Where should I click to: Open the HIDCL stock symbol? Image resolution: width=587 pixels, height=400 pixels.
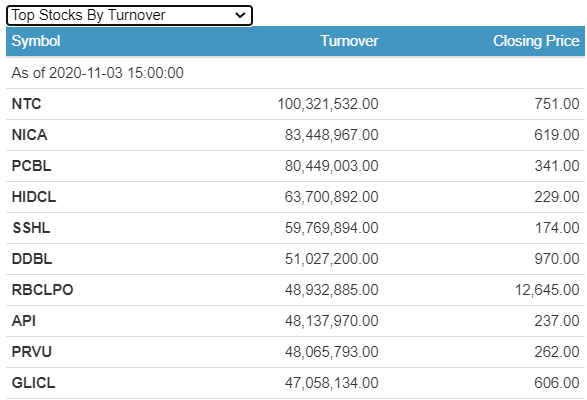coord(34,197)
